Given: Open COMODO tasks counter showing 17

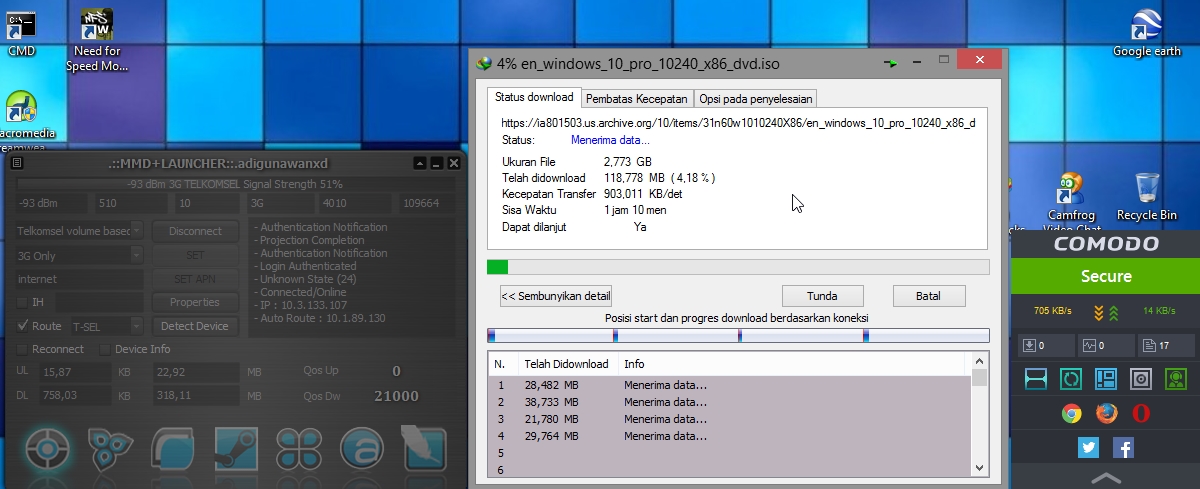Looking at the screenshot, I should click(1167, 346).
